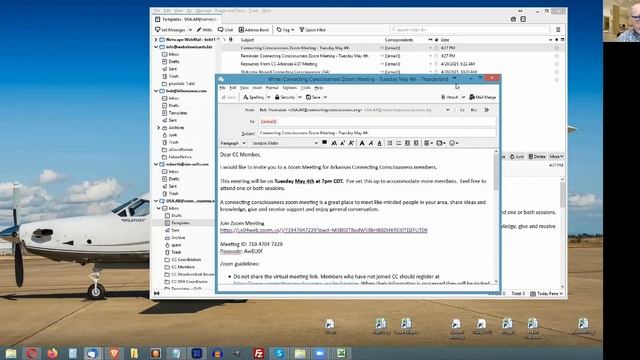
Task: Open compose window View menu
Action: (x=244, y=88)
